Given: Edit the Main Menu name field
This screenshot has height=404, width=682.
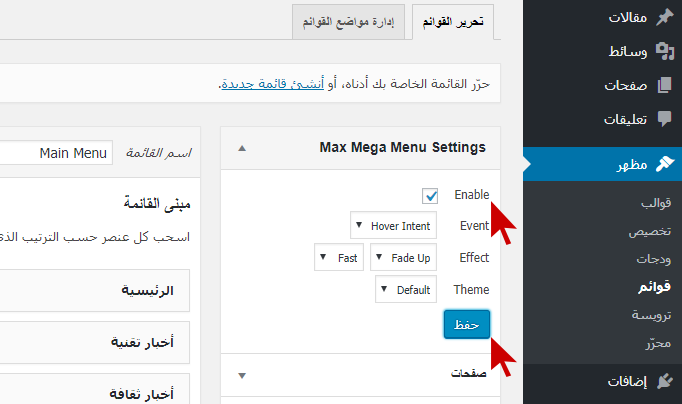Looking at the screenshot, I should [x=56, y=153].
